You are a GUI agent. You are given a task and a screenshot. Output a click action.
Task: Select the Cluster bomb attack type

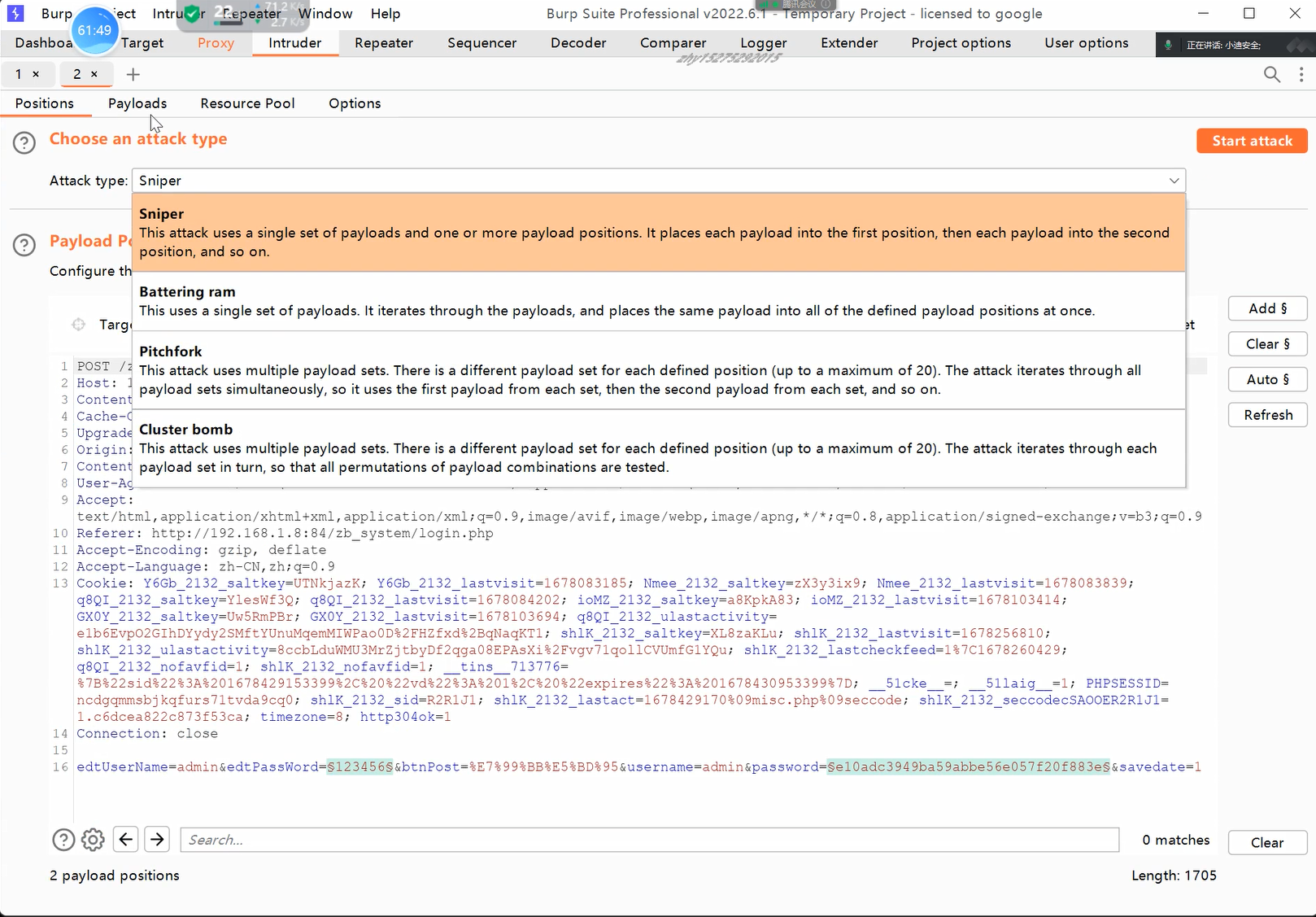click(658, 448)
